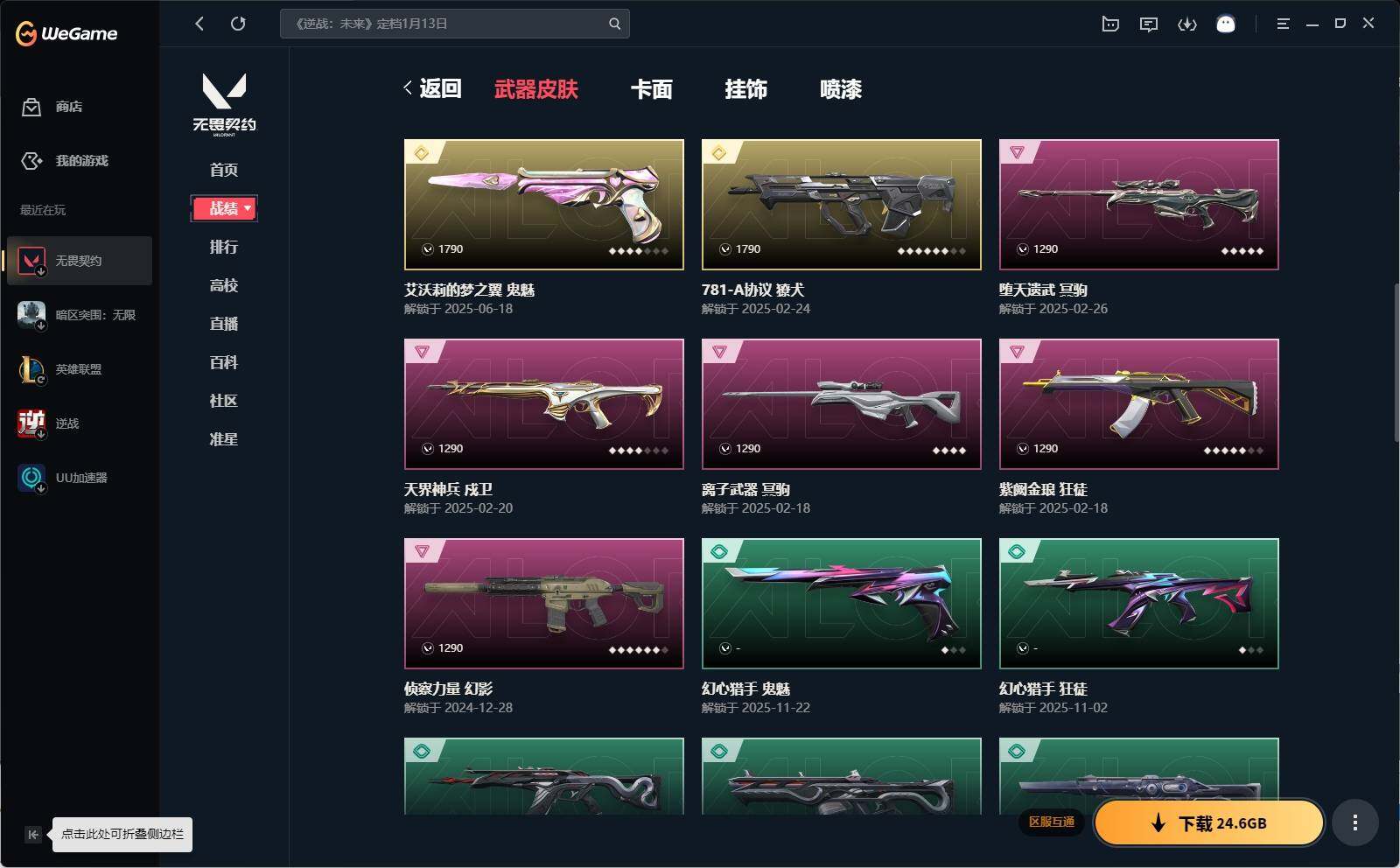The height and width of the screenshot is (868, 1400).
Task: Go back via the 返回 link
Action: coord(432,88)
